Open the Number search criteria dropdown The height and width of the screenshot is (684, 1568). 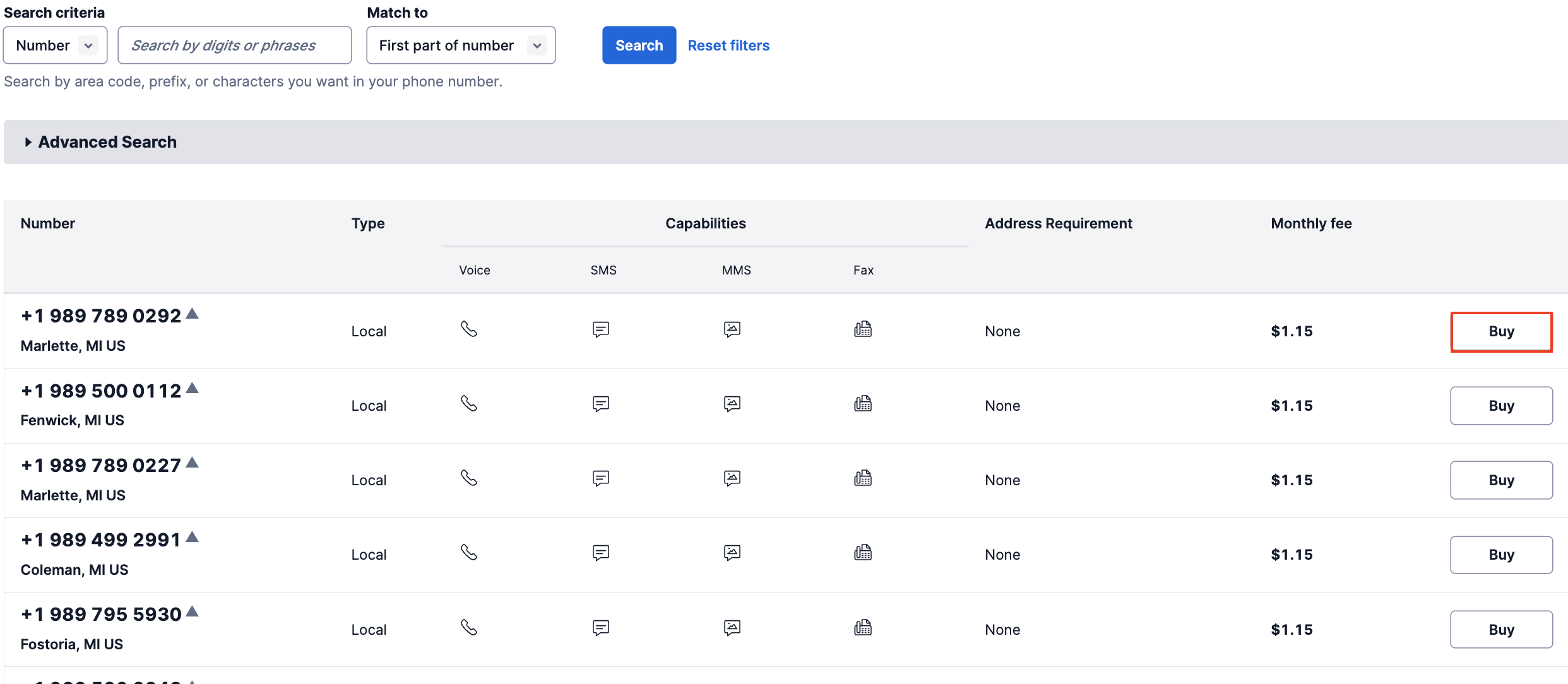coord(56,45)
